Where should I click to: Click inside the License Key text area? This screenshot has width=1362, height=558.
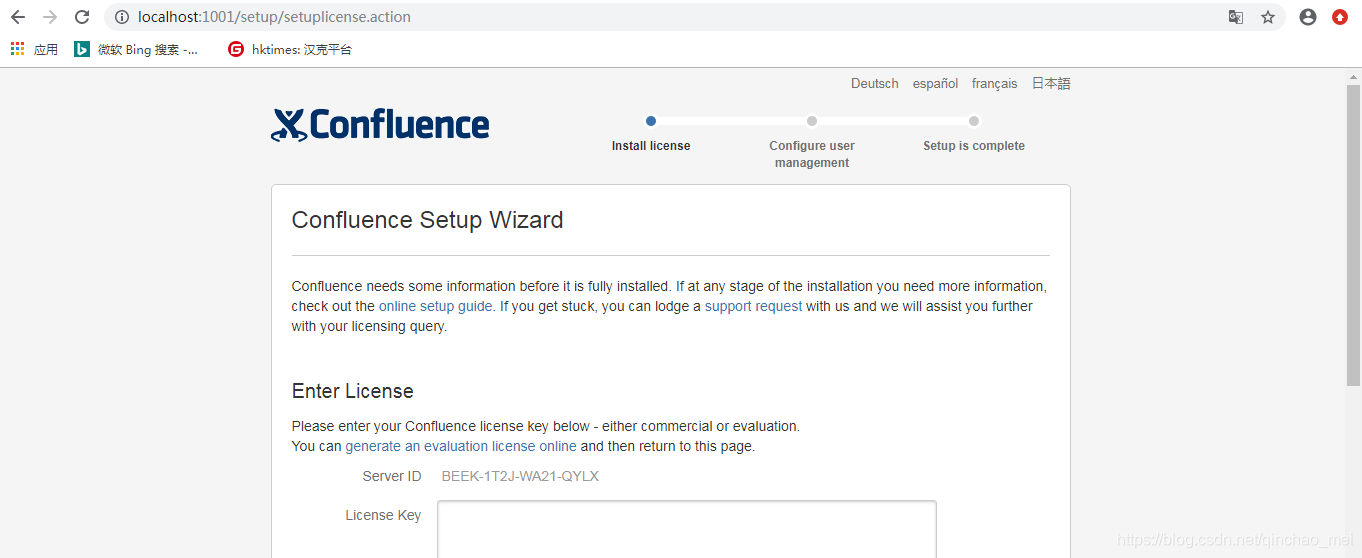(687, 529)
